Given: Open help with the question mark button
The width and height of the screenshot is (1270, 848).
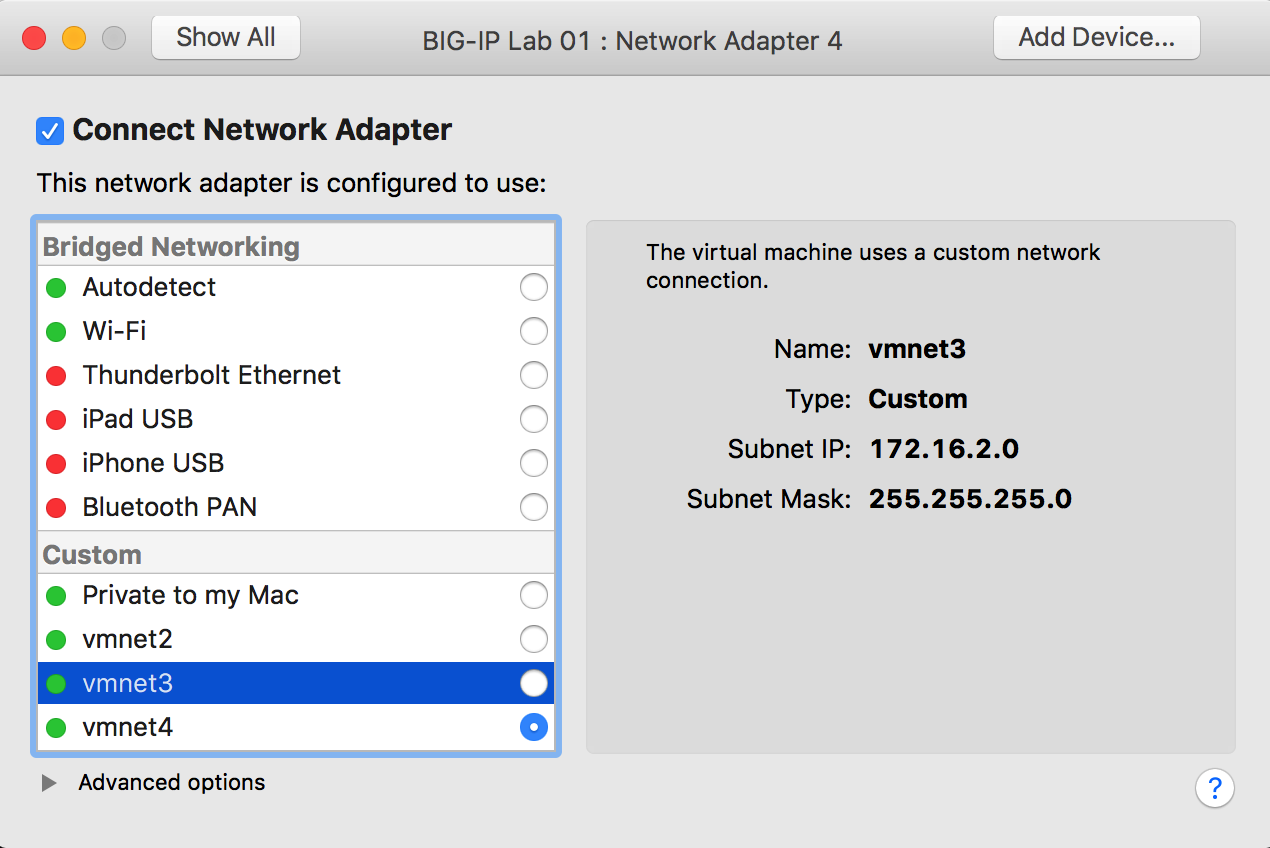Looking at the screenshot, I should pos(1215,787).
